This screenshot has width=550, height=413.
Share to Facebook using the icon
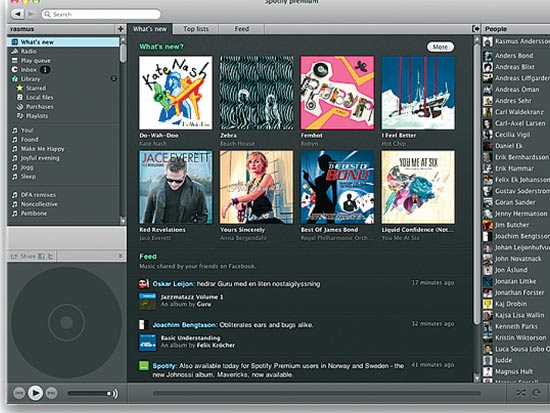[41, 257]
